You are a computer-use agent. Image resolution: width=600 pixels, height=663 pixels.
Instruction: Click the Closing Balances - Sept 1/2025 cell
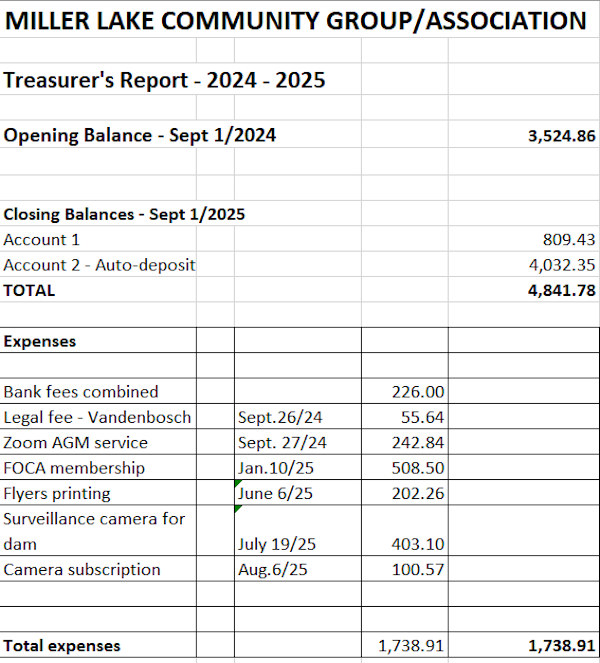pos(124,214)
